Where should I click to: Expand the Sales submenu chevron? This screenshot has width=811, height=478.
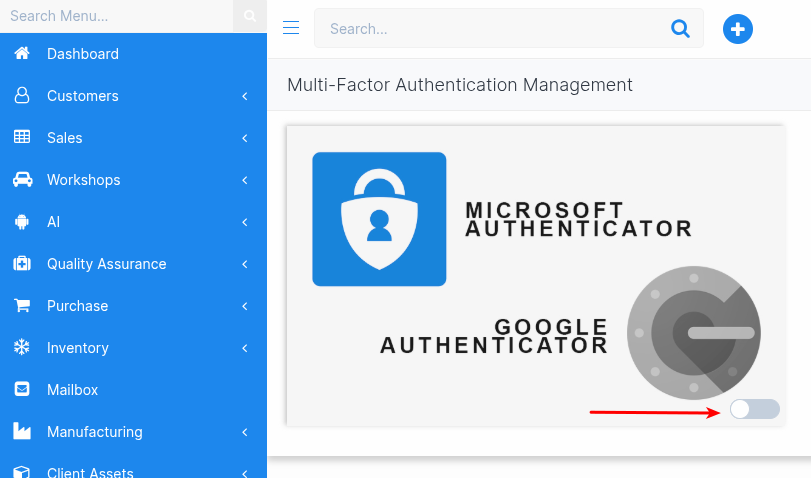245,138
